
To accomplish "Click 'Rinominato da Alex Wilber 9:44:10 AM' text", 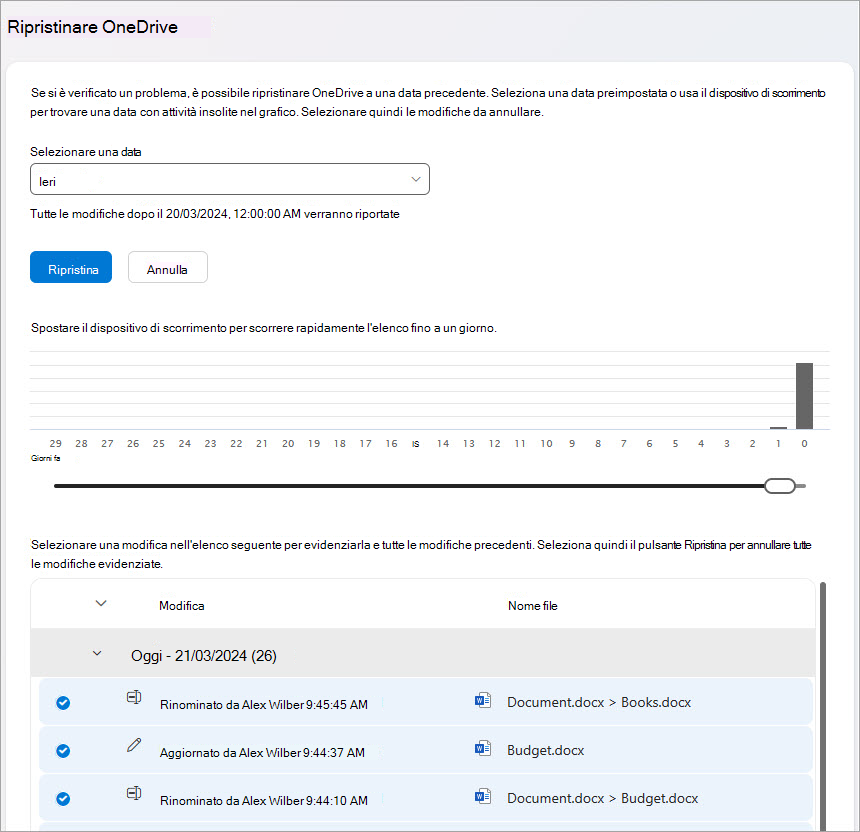I will tap(264, 801).
